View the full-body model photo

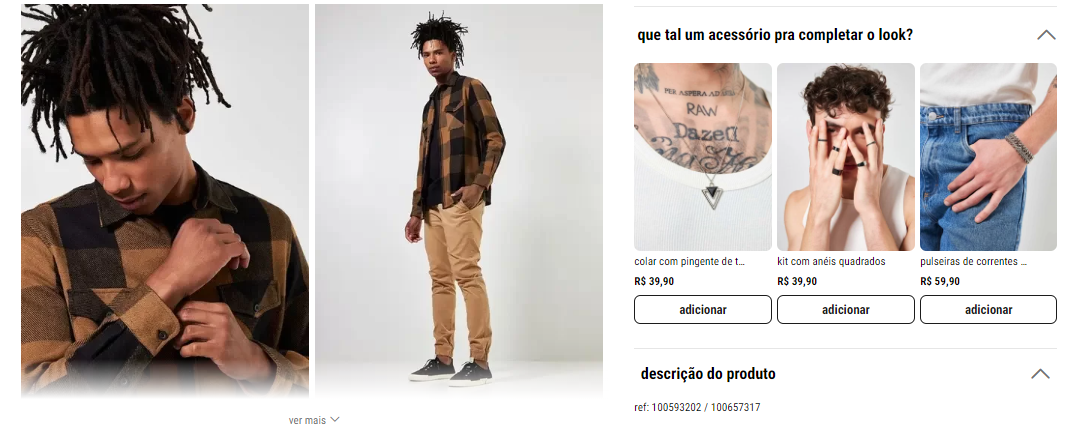tap(459, 201)
